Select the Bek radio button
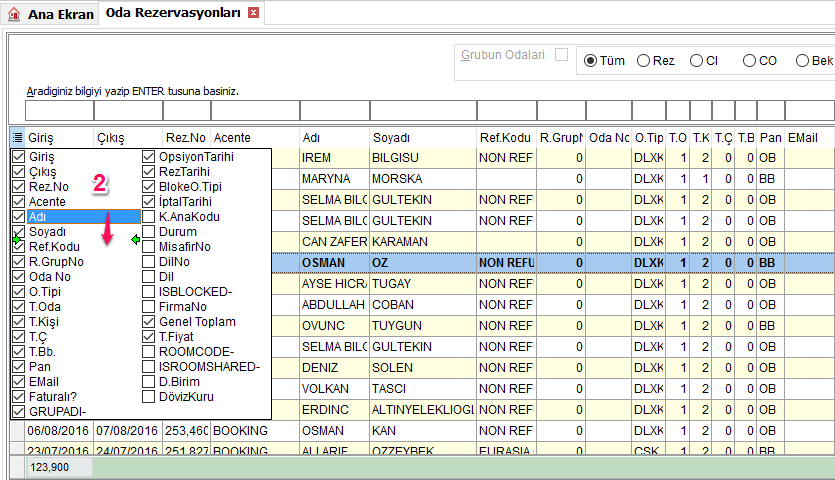The height and width of the screenshot is (480, 835). (x=802, y=61)
